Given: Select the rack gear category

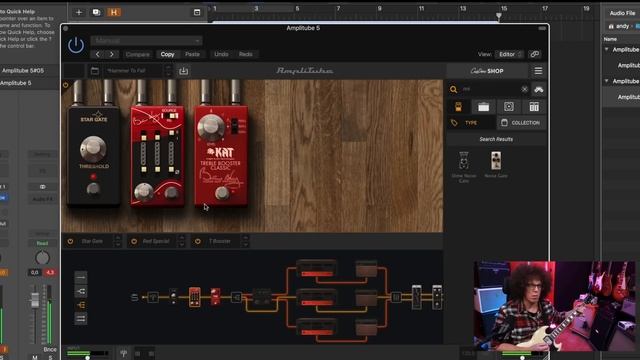Looking at the screenshot, I should pos(534,107).
